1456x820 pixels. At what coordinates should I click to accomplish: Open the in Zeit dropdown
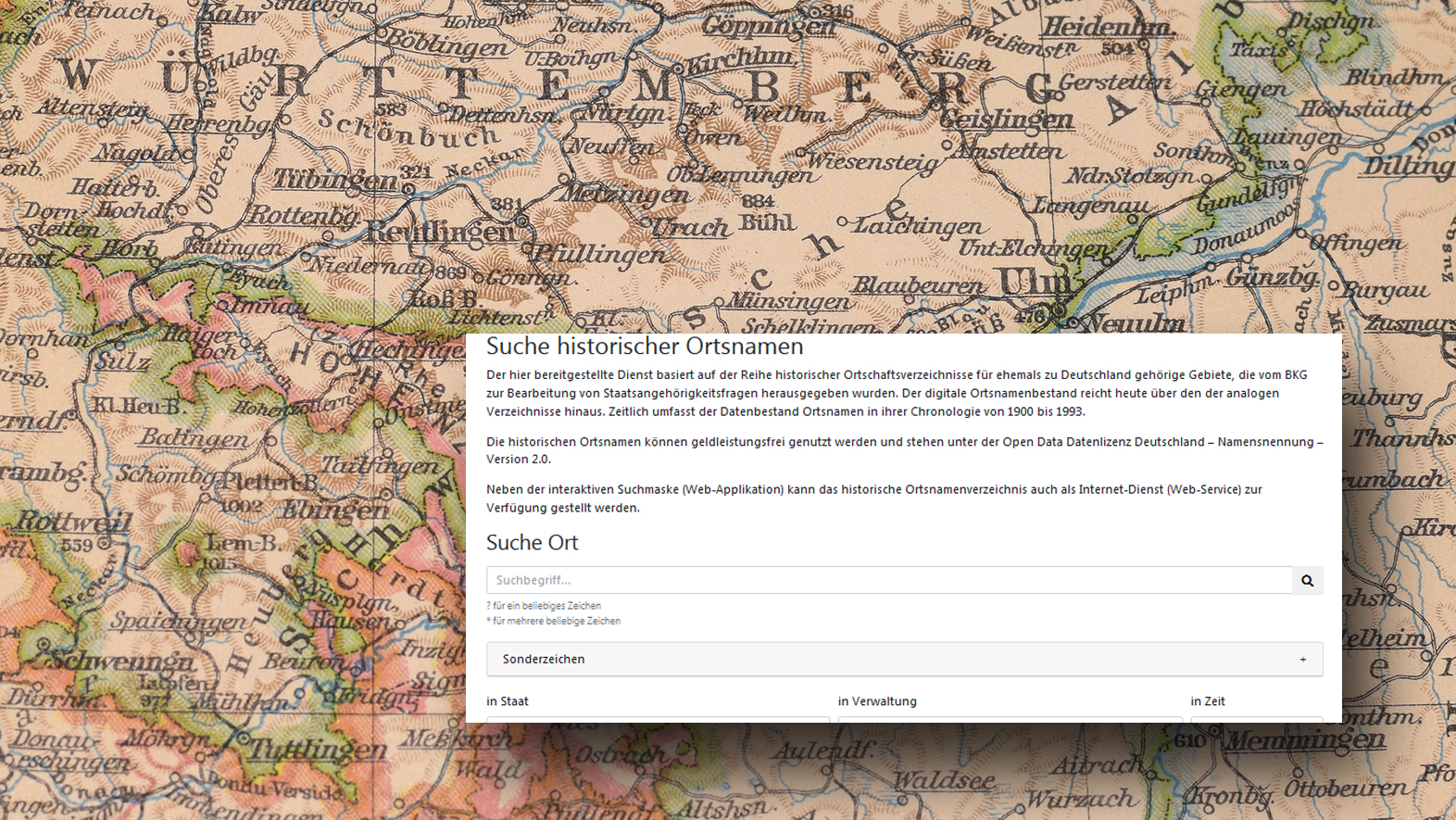tap(1257, 719)
